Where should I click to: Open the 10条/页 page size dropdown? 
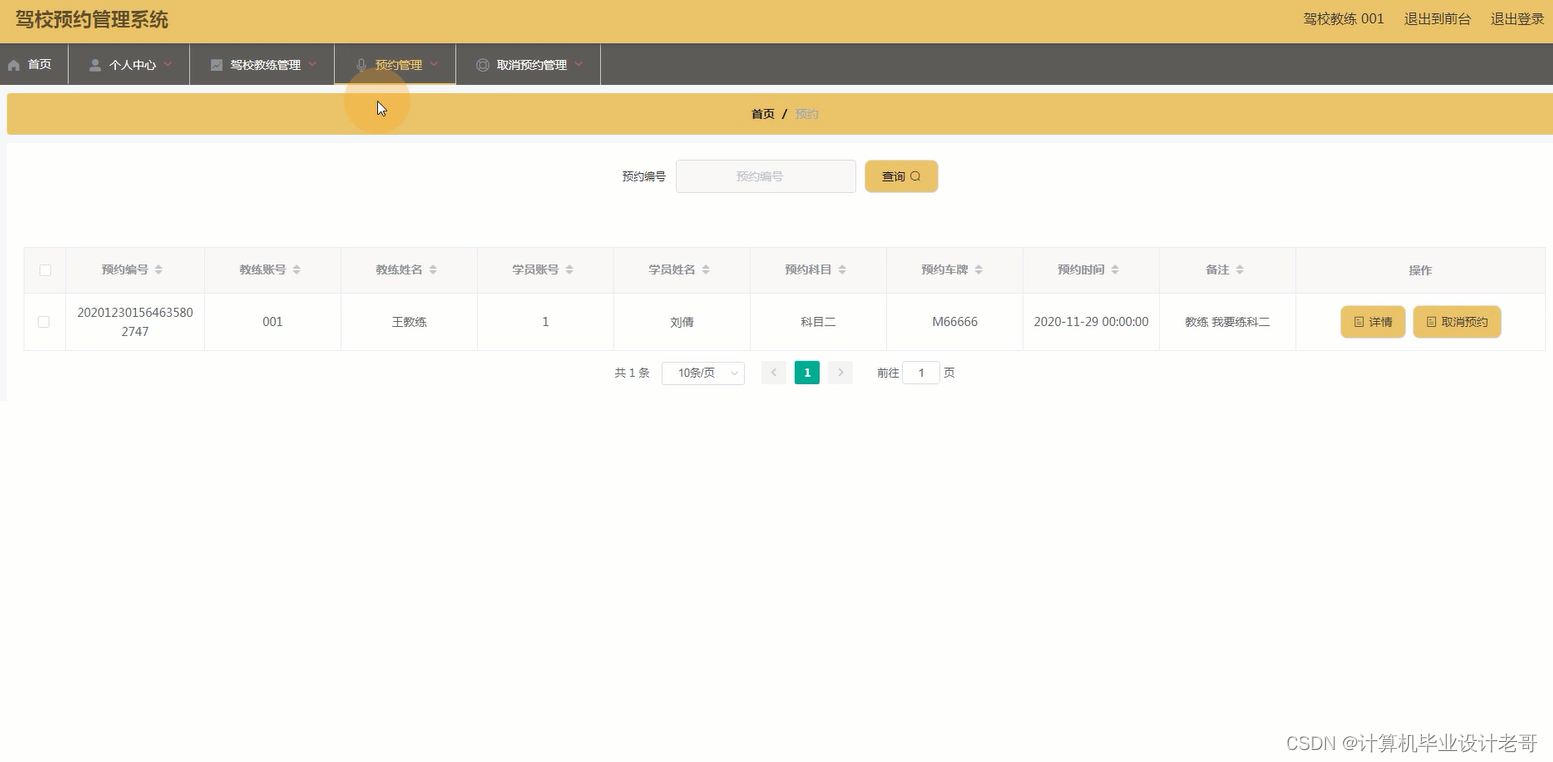click(x=703, y=373)
